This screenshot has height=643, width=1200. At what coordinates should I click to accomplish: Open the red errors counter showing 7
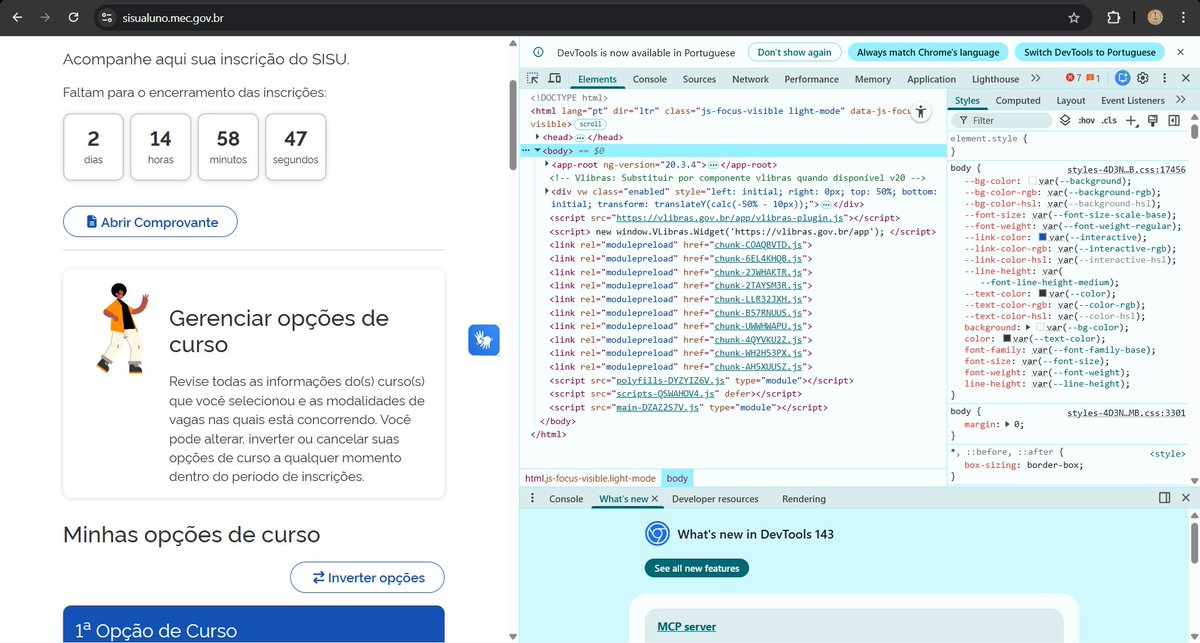(x=1073, y=78)
